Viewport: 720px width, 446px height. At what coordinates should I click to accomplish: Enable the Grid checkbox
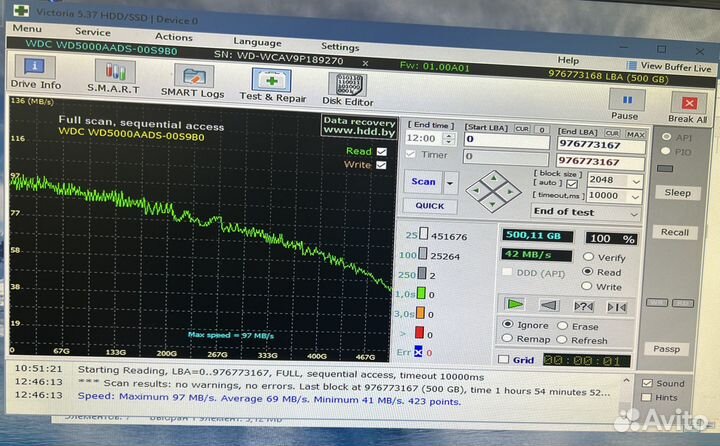pos(503,360)
